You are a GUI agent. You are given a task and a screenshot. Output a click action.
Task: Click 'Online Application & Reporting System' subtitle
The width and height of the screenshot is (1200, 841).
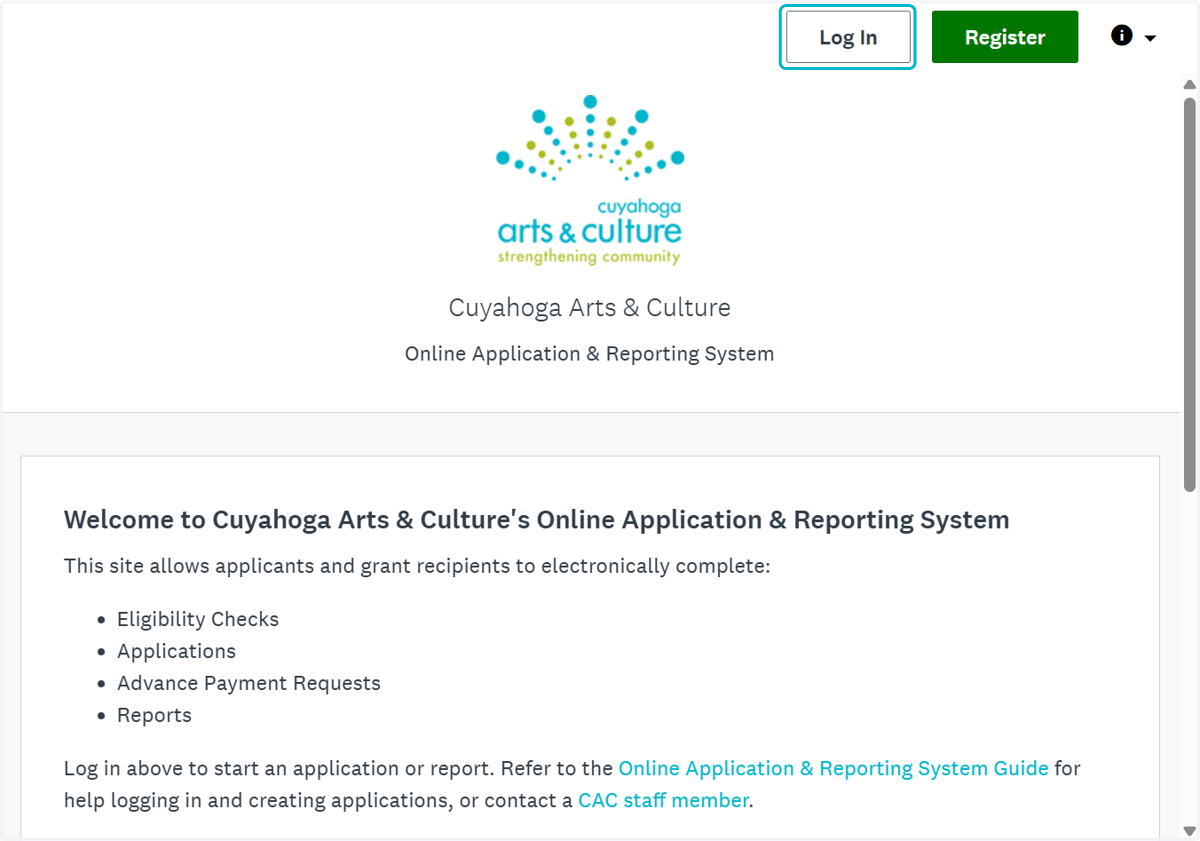click(589, 354)
